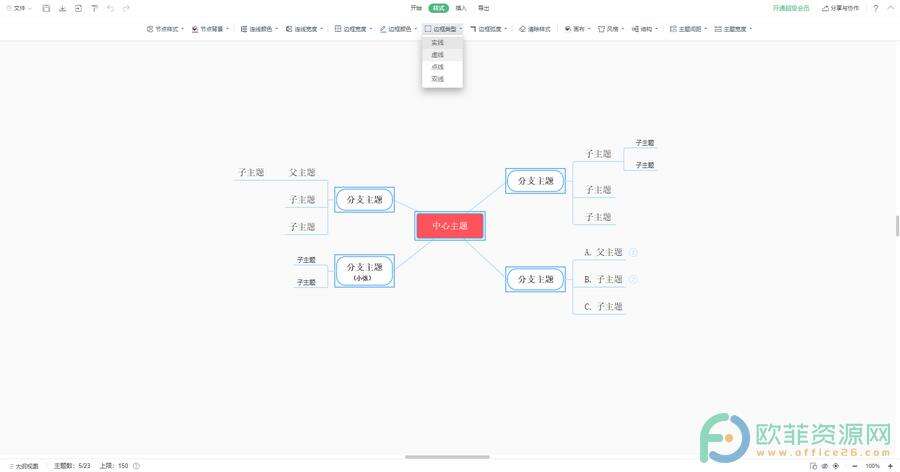Open the 边框颜色 picker

[x=398, y=29]
